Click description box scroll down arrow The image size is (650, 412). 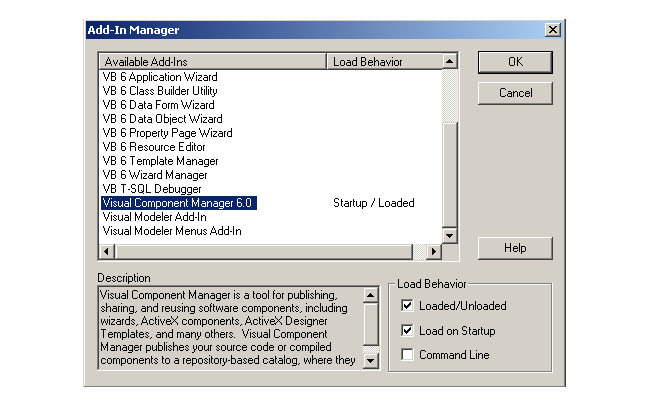coord(371,361)
